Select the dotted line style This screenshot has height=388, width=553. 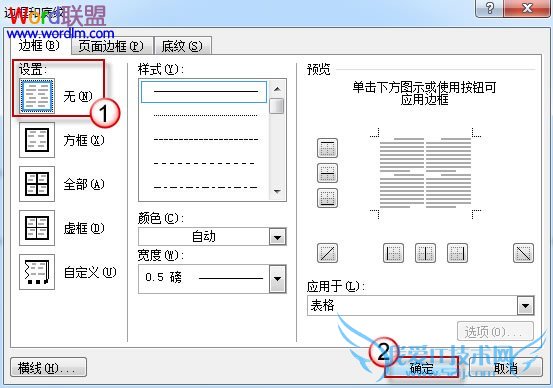(205, 115)
